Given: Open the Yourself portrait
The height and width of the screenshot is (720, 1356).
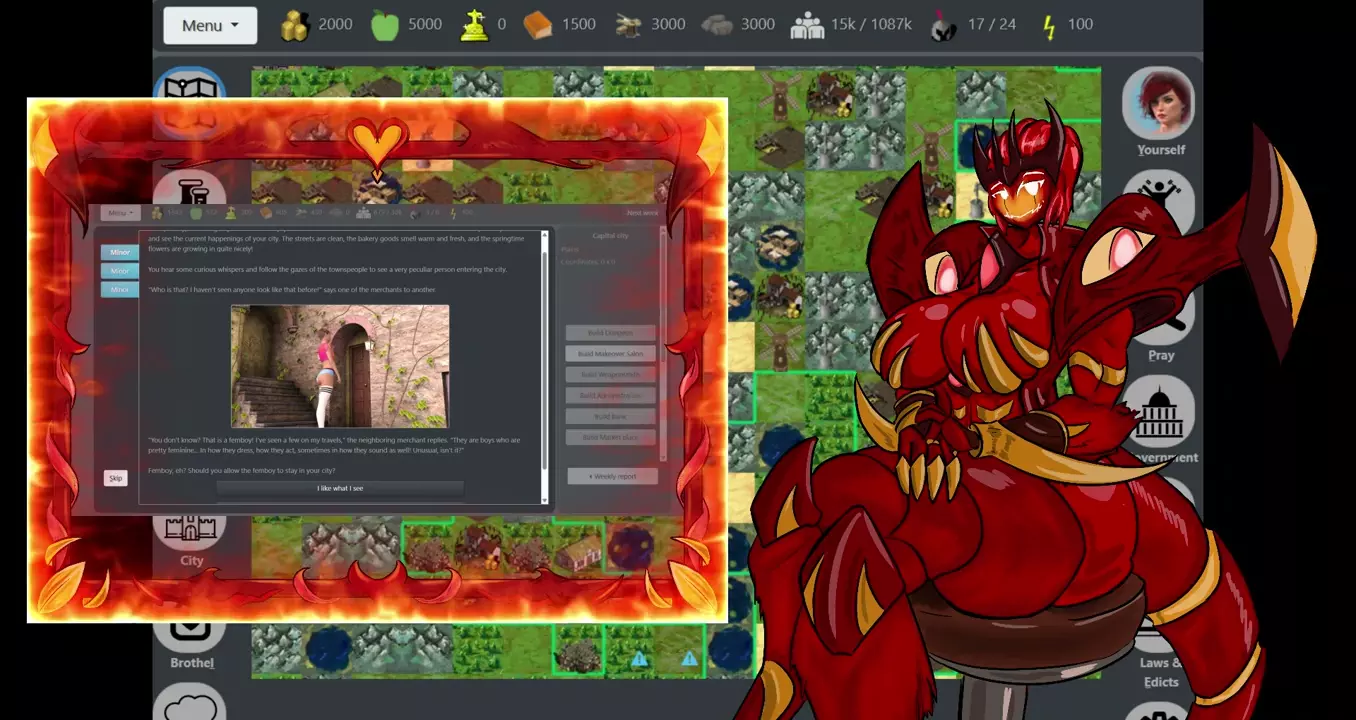Looking at the screenshot, I should pos(1159,104).
